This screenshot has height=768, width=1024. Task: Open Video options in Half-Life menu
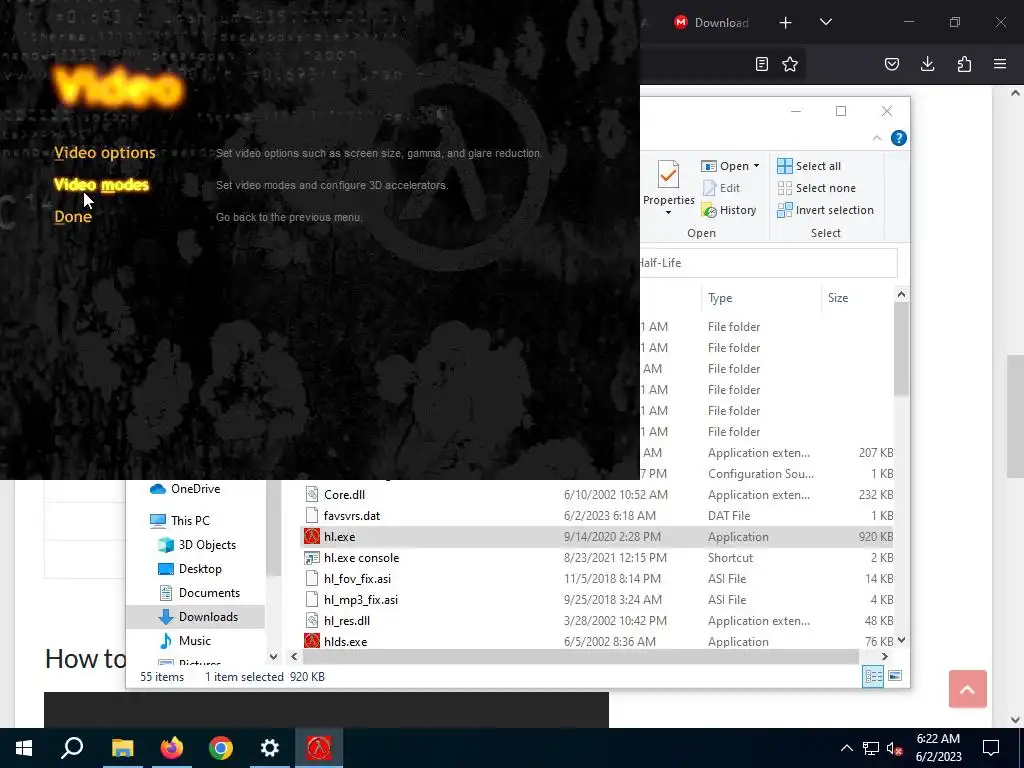click(x=104, y=153)
